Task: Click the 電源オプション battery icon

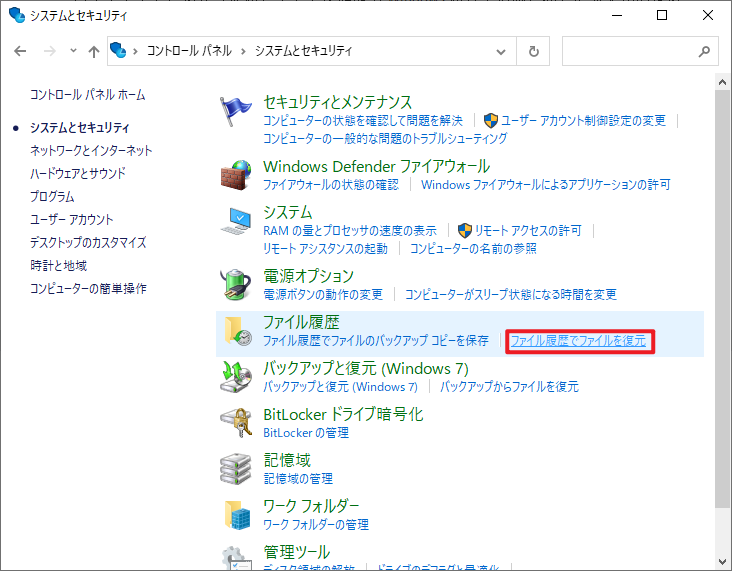Action: tap(236, 284)
